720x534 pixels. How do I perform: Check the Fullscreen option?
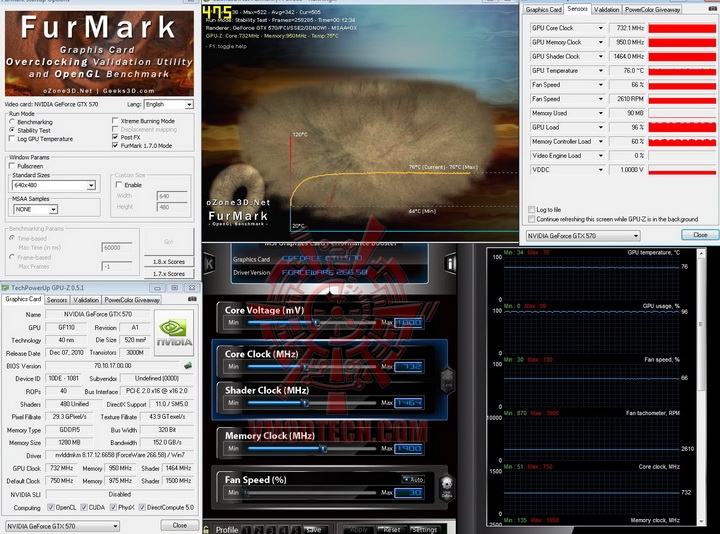[x=12, y=166]
